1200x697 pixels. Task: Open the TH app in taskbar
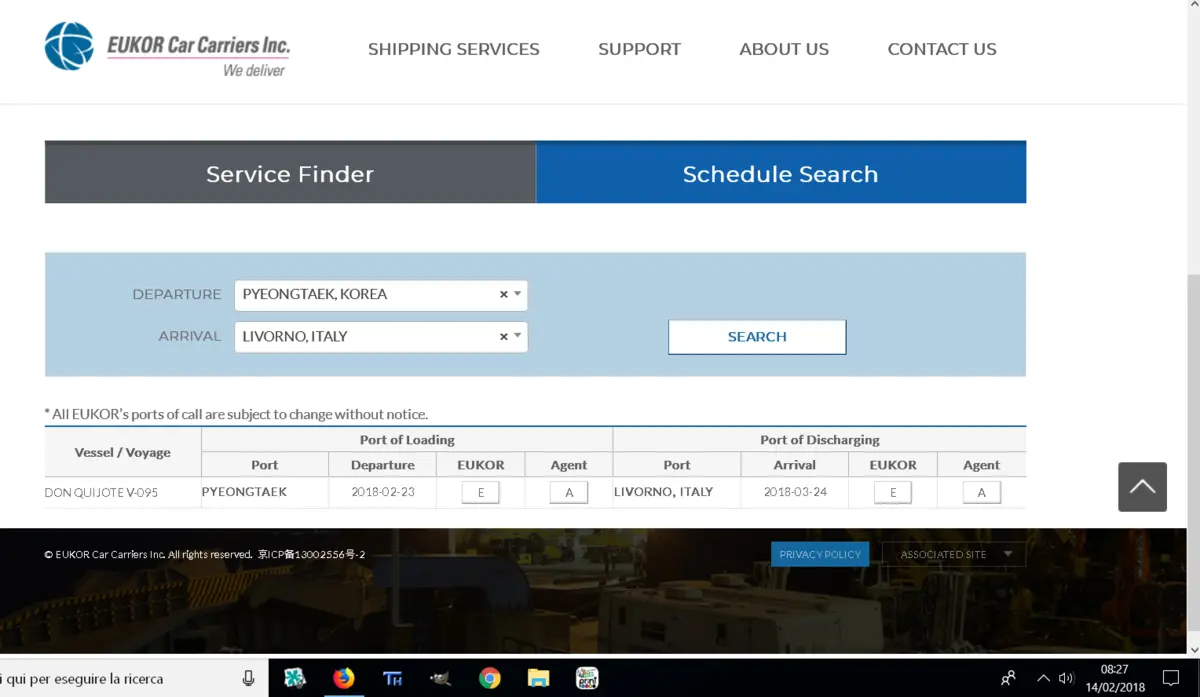392,678
